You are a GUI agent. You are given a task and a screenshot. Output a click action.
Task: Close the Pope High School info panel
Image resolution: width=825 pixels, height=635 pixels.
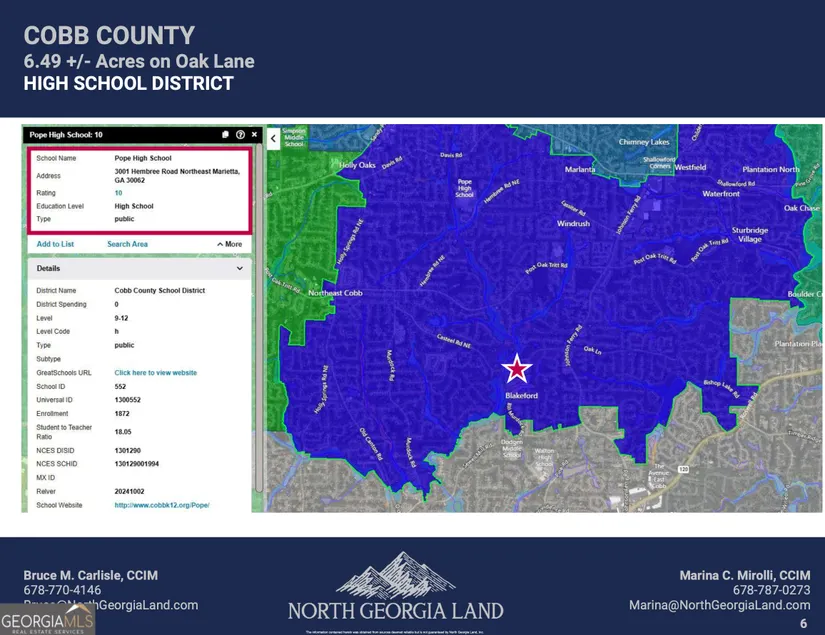point(254,134)
